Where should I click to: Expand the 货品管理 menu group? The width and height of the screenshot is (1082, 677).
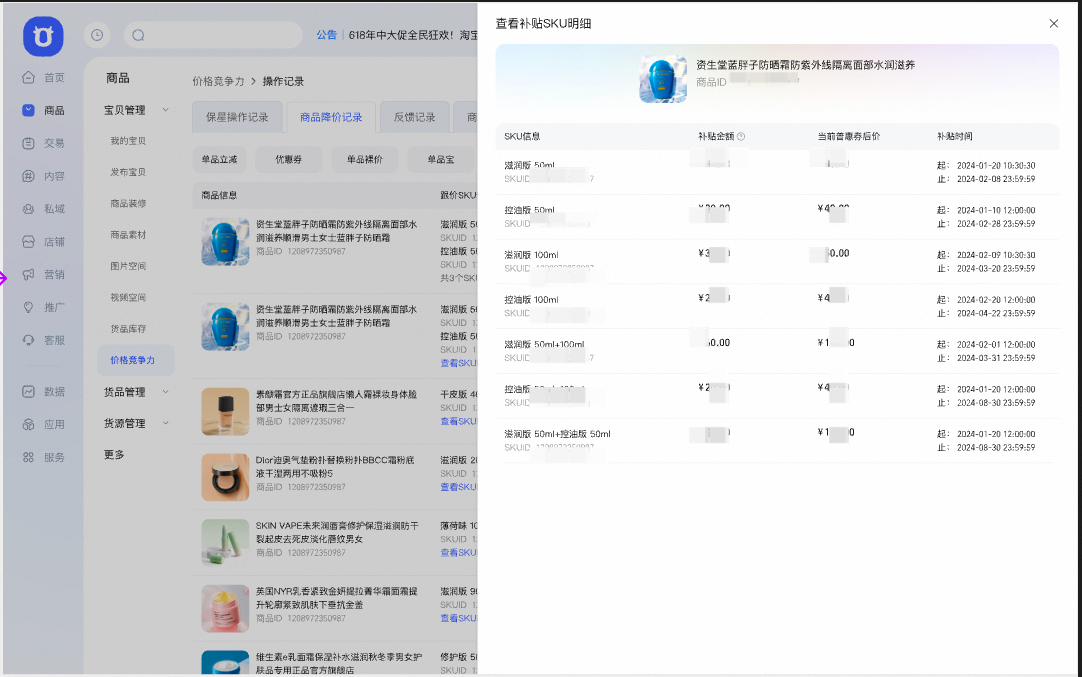[x=166, y=391]
